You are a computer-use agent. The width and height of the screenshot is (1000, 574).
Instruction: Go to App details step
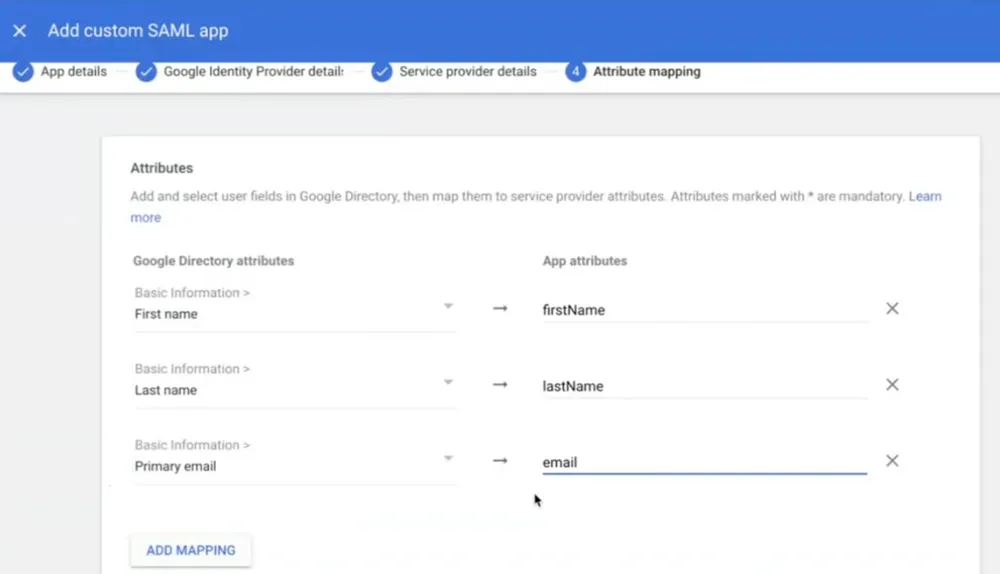point(73,71)
